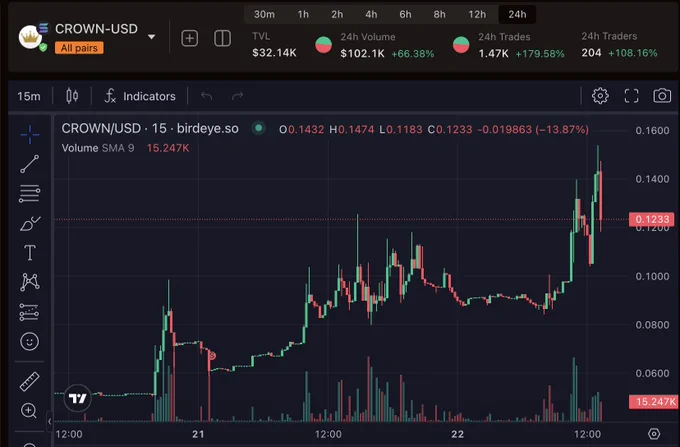
Task: Open the price scale settings icon
Action: (654, 434)
